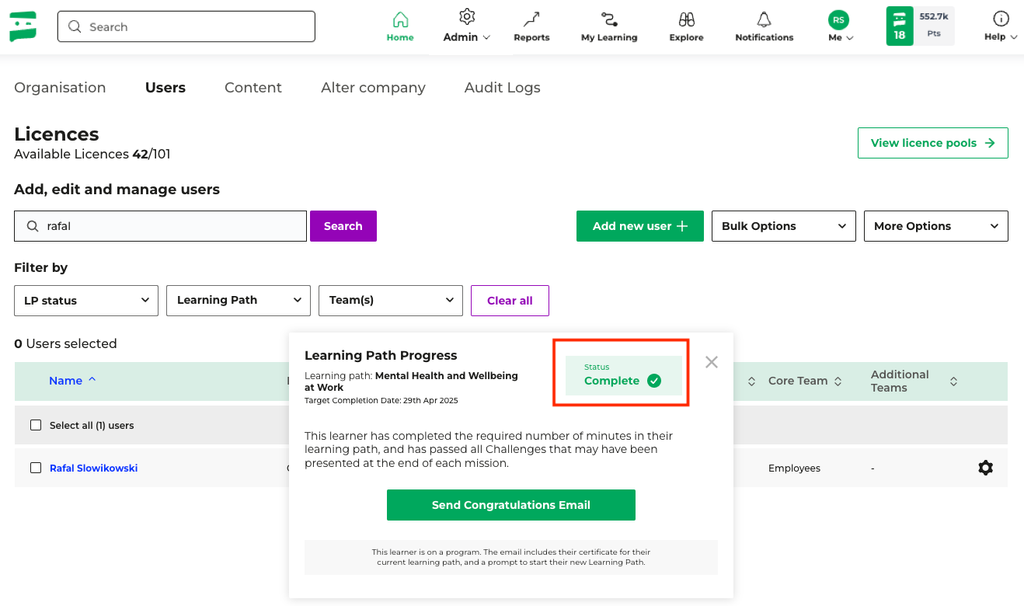Tick the checkbox beside Rafal Slowikowski

[36, 468]
